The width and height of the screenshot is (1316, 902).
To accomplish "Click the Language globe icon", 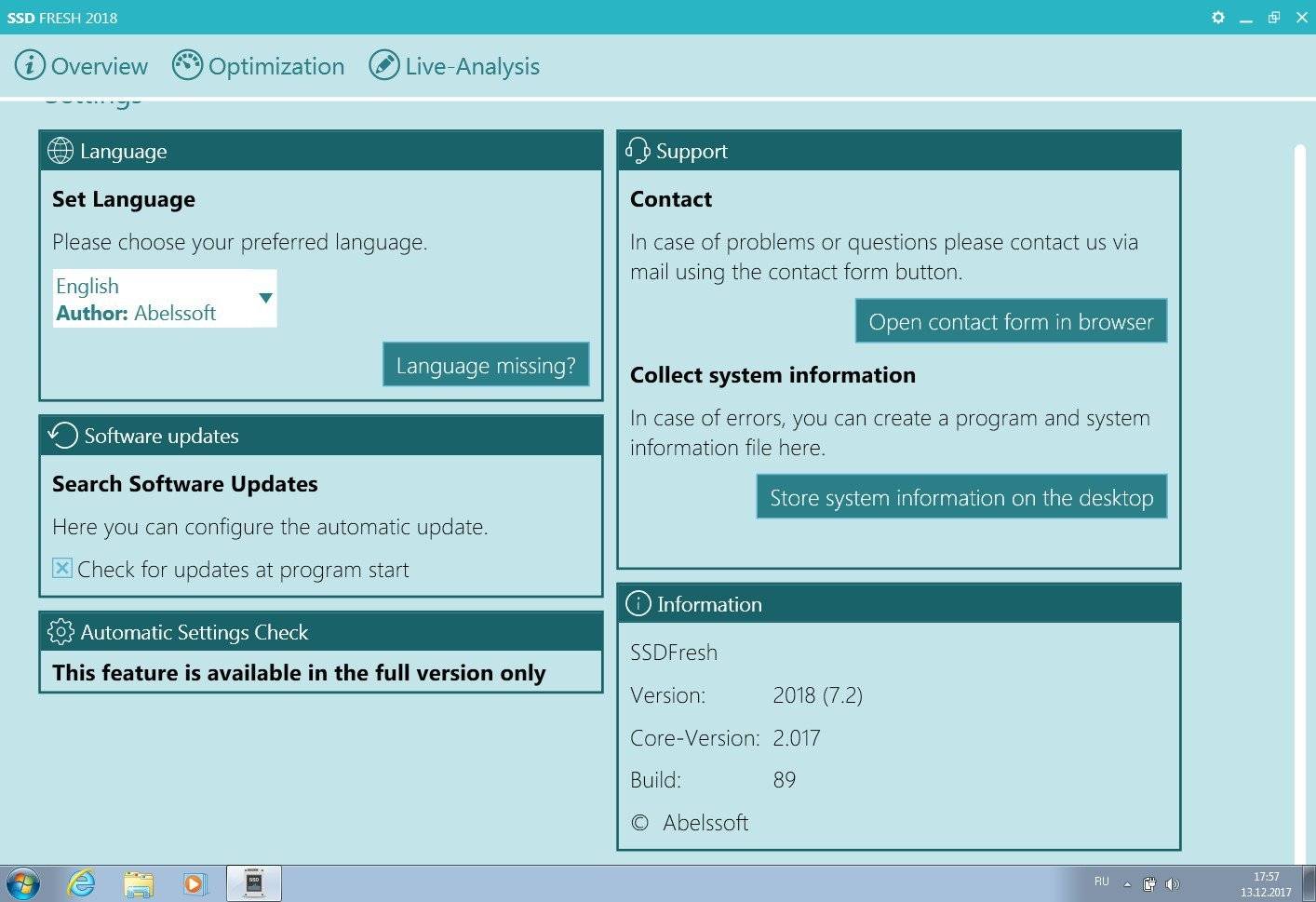I will point(60,151).
